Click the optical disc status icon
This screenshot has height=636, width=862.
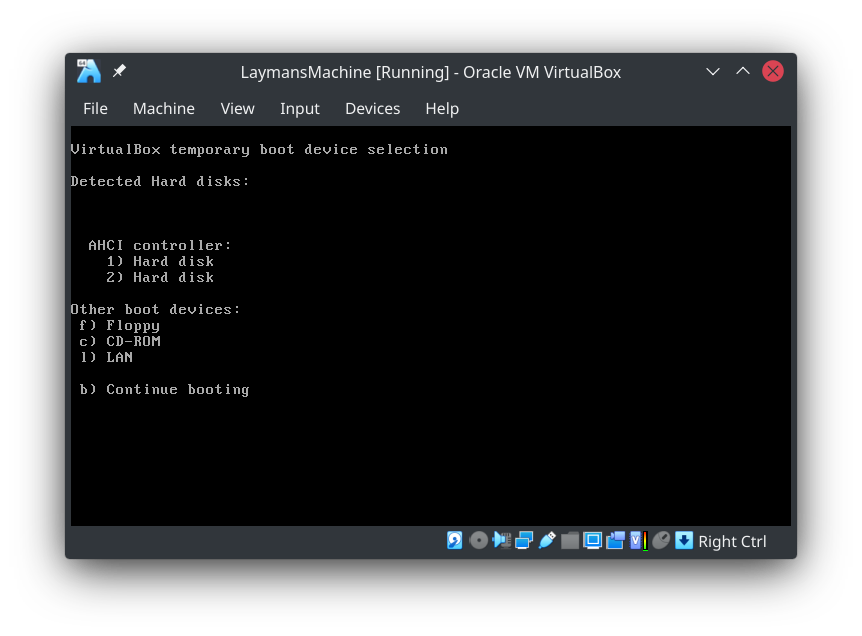[x=478, y=540]
